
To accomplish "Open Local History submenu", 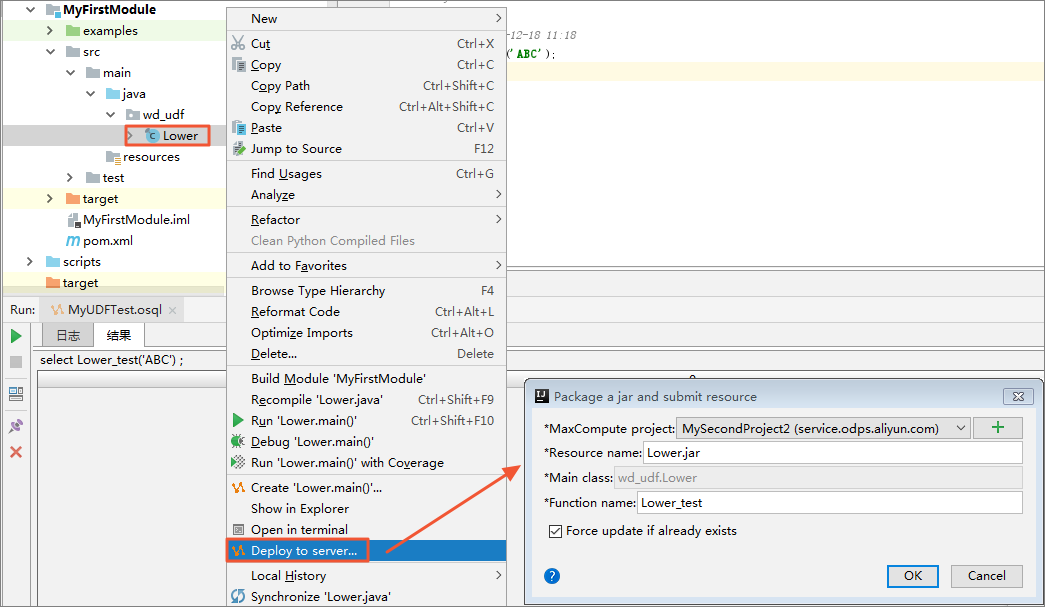I will 367,576.
